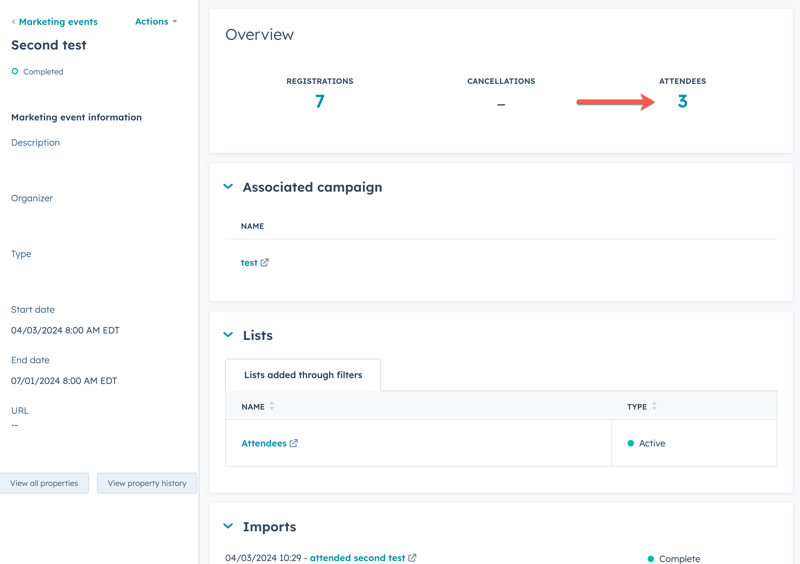Open the Attendees list link
Viewport: 800px width, 564px height.
tap(264, 443)
